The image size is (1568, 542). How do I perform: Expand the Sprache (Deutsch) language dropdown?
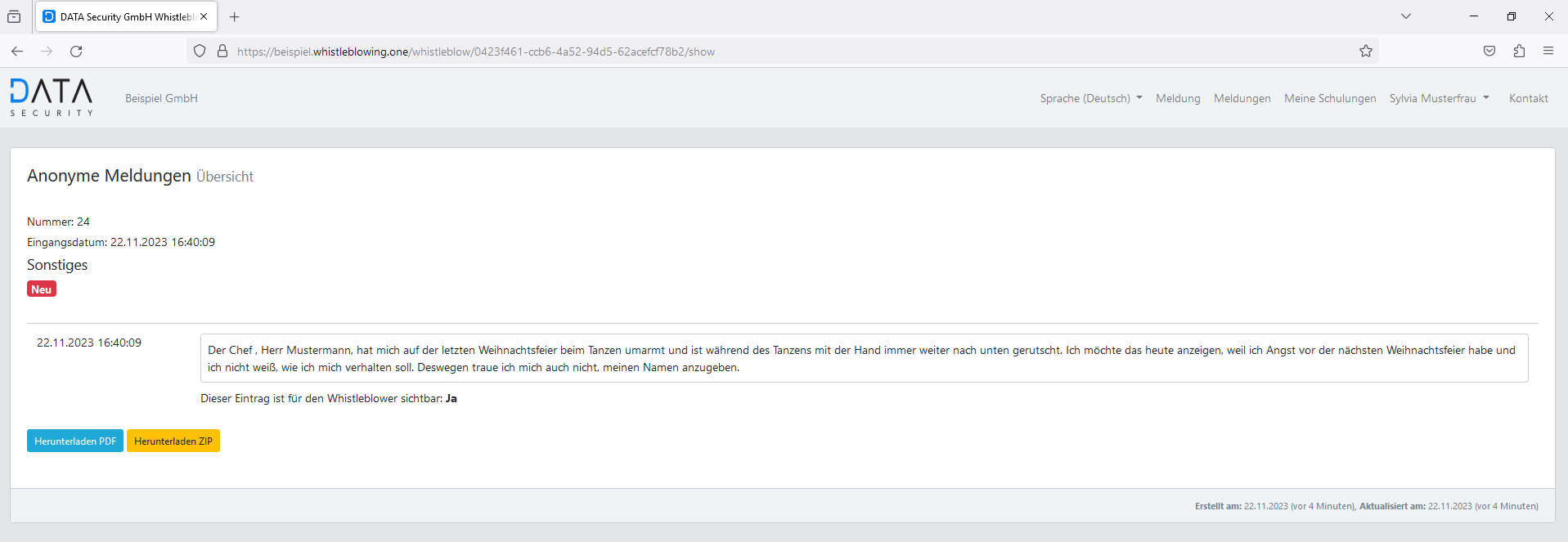(1090, 98)
